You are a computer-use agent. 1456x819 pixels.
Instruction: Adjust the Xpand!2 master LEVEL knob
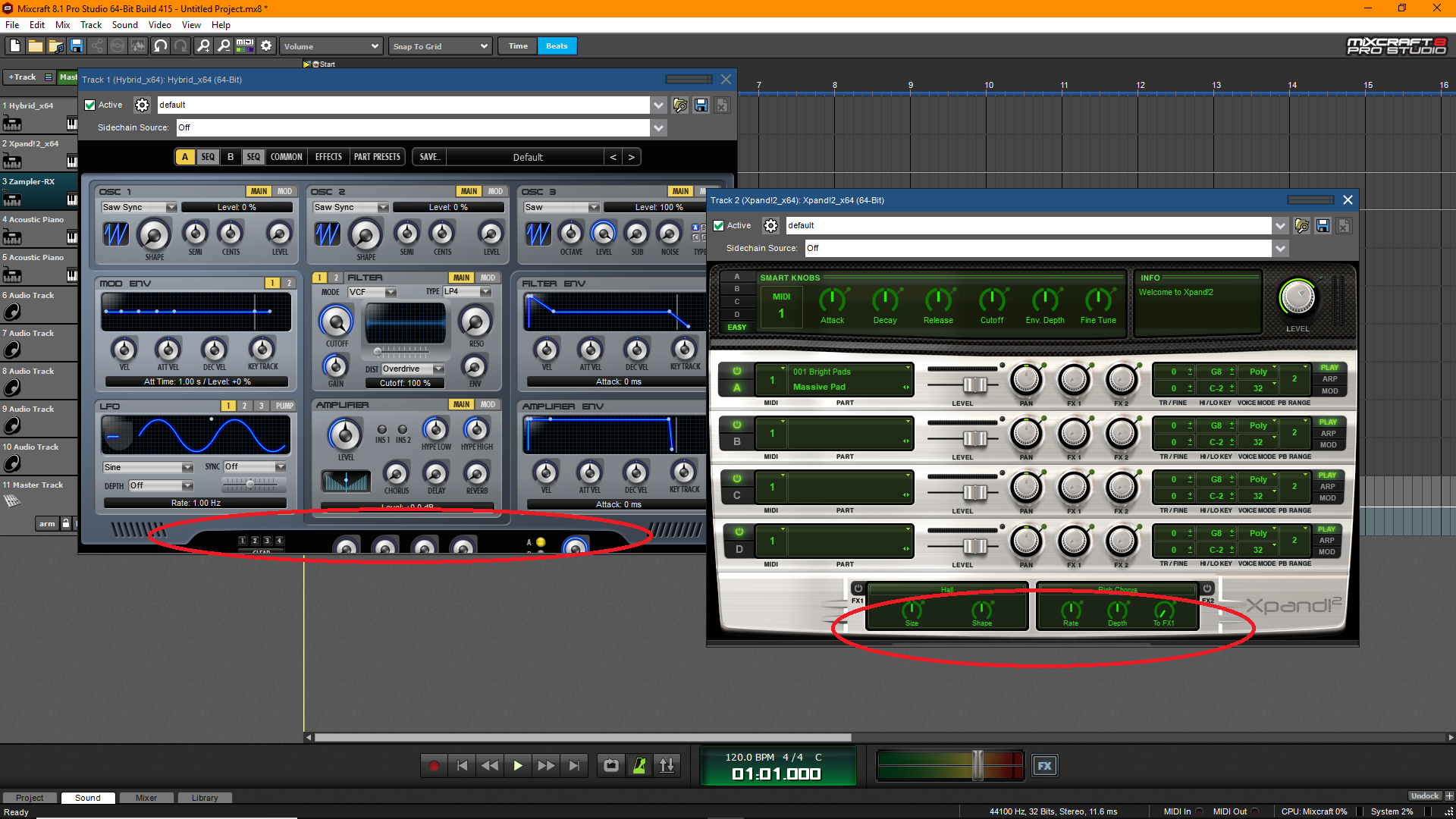pyautogui.click(x=1298, y=299)
